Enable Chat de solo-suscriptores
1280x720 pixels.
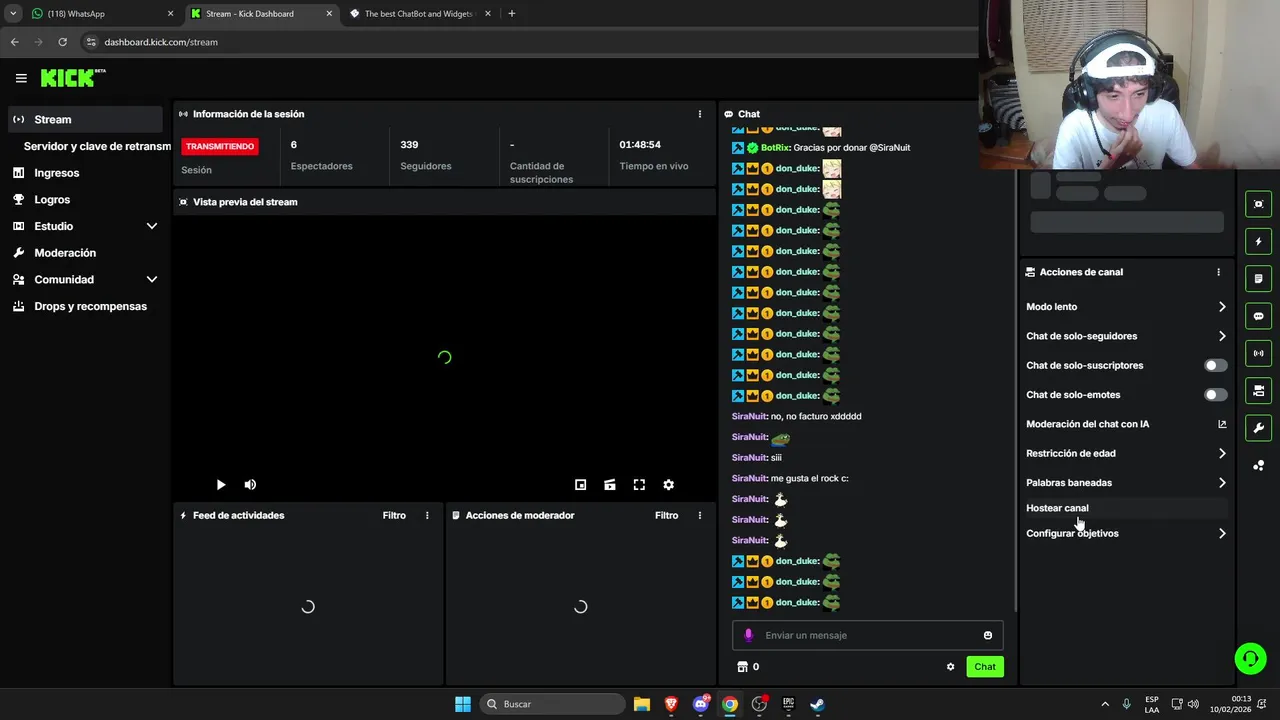1216,366
